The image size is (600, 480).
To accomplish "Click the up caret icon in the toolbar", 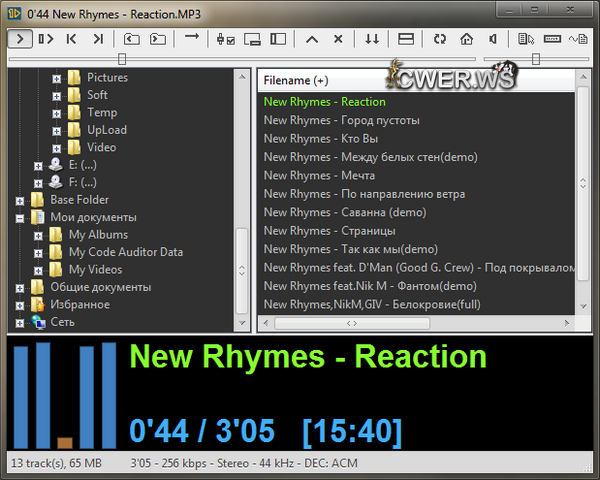I will 311,39.
